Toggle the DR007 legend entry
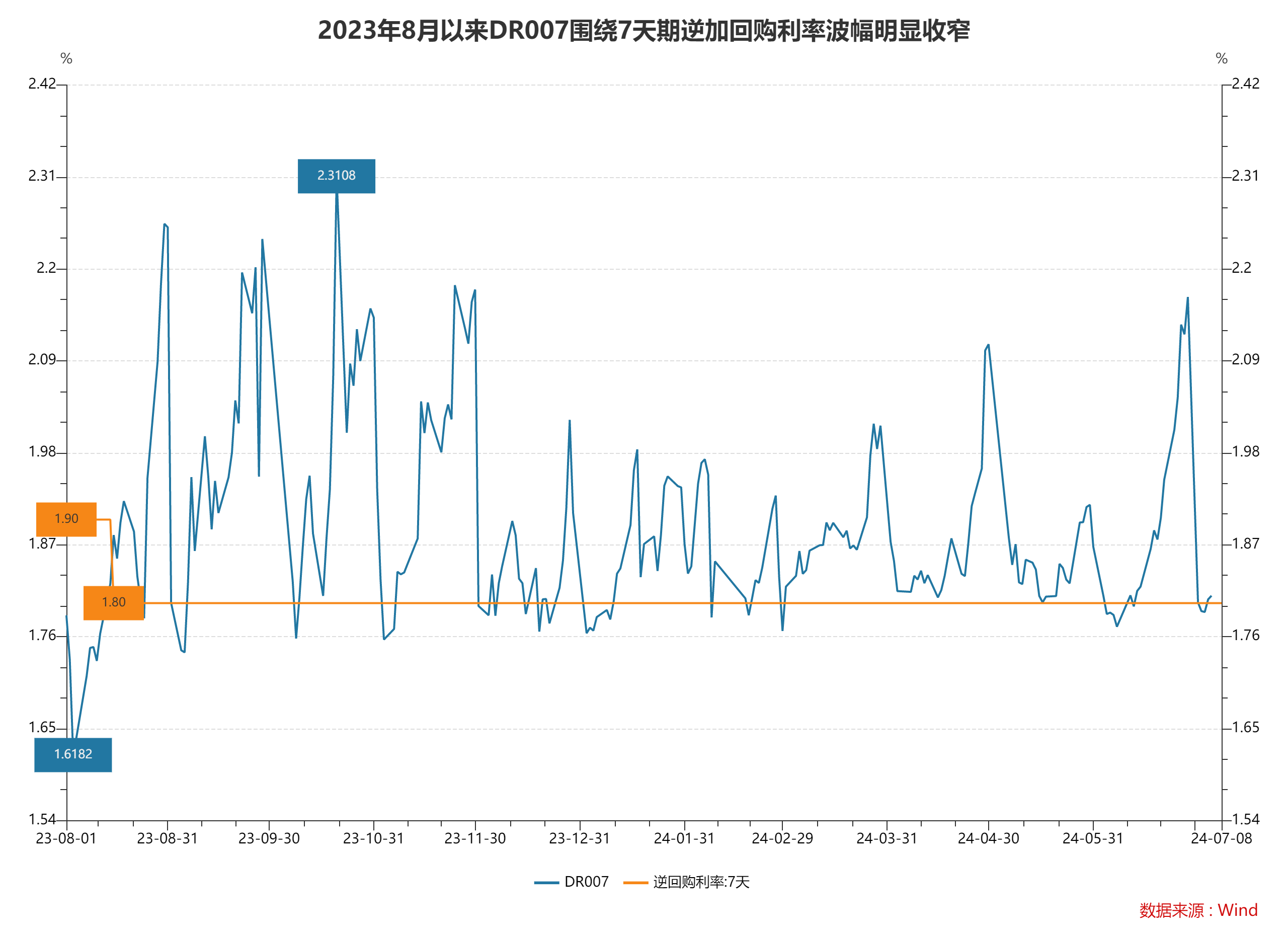This screenshot has height=934, width=1288. pyautogui.click(x=572, y=882)
